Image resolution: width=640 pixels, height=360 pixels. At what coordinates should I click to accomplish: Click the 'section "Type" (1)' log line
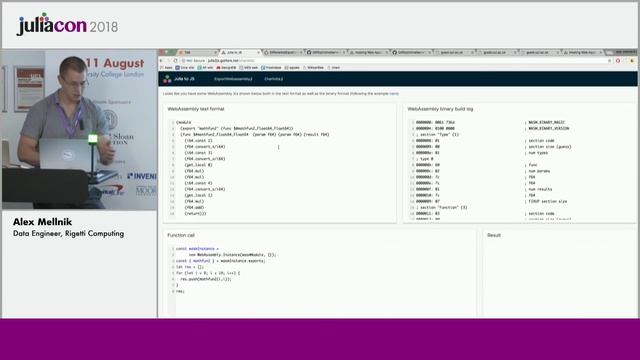(438, 135)
